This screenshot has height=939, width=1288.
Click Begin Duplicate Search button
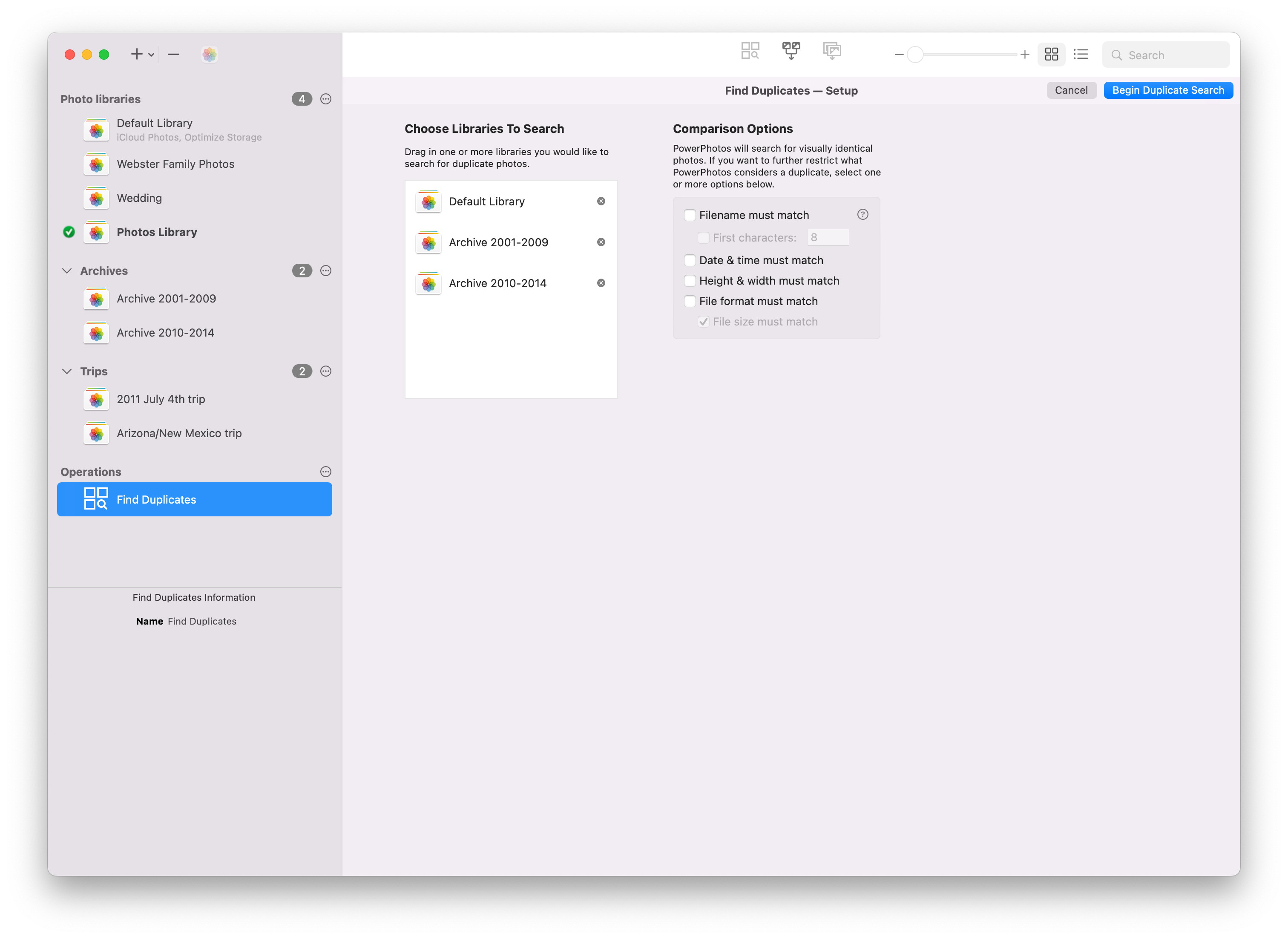click(1167, 90)
